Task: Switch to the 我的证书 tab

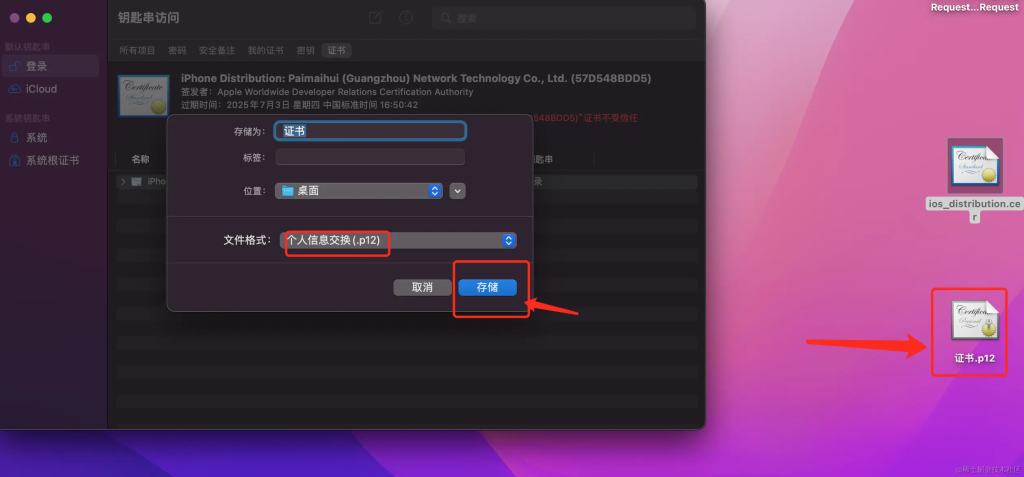Action: coord(265,50)
